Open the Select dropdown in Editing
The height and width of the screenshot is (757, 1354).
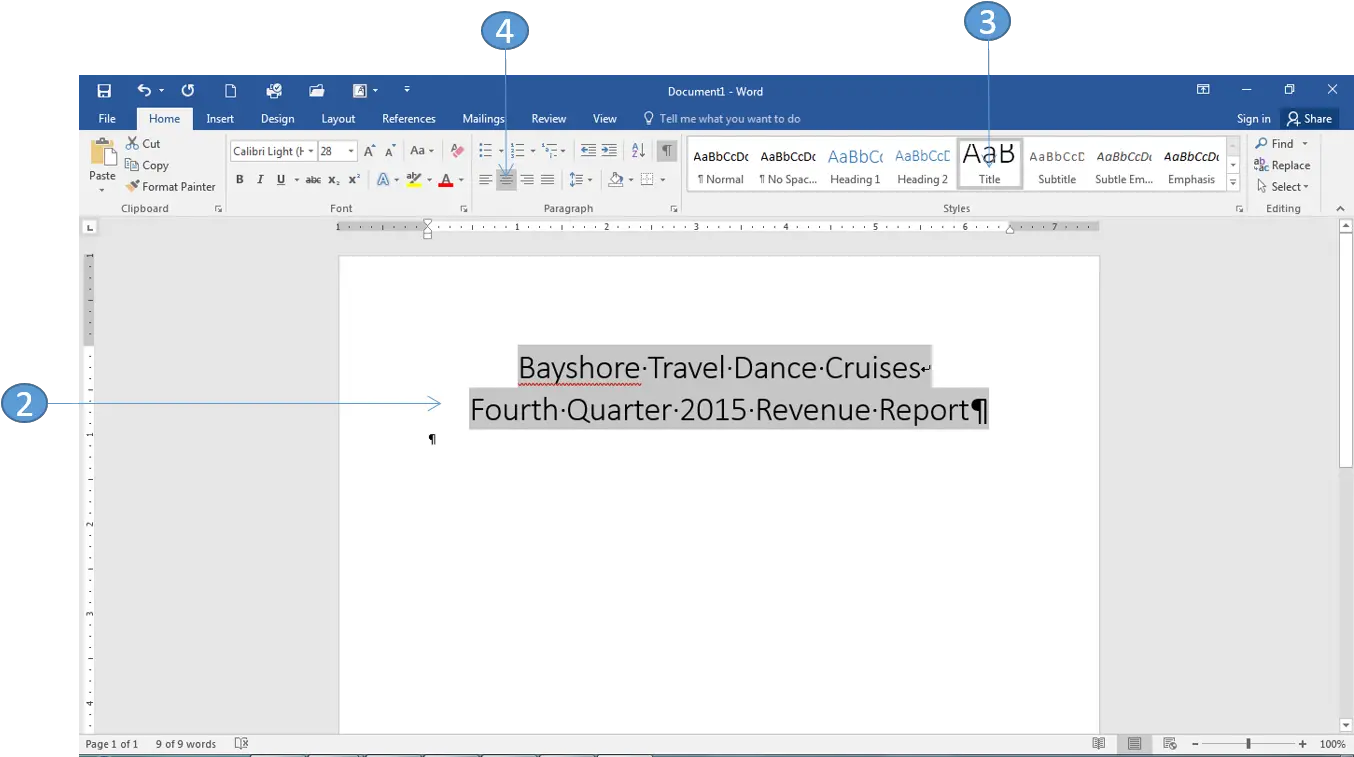pos(1283,186)
